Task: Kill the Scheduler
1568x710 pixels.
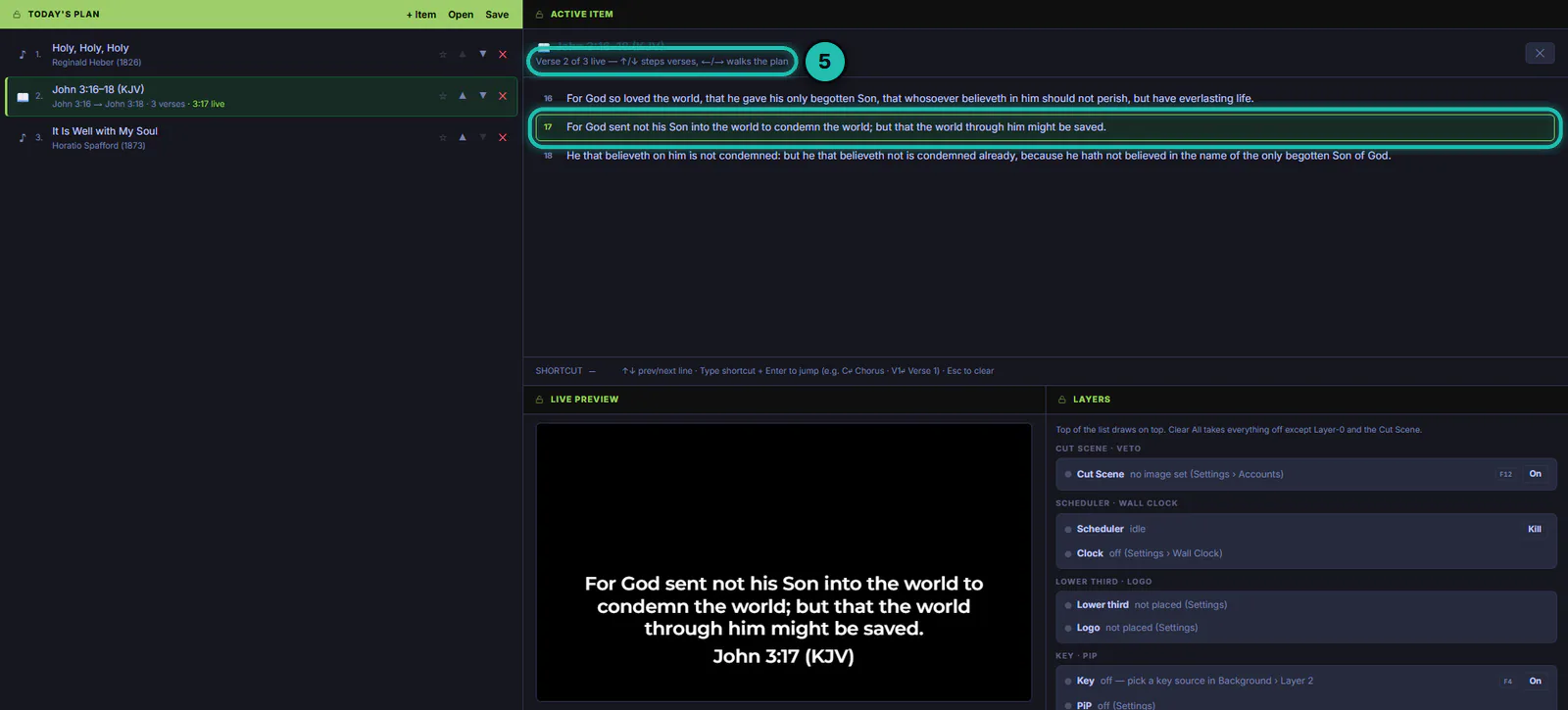Action: 1535,529
